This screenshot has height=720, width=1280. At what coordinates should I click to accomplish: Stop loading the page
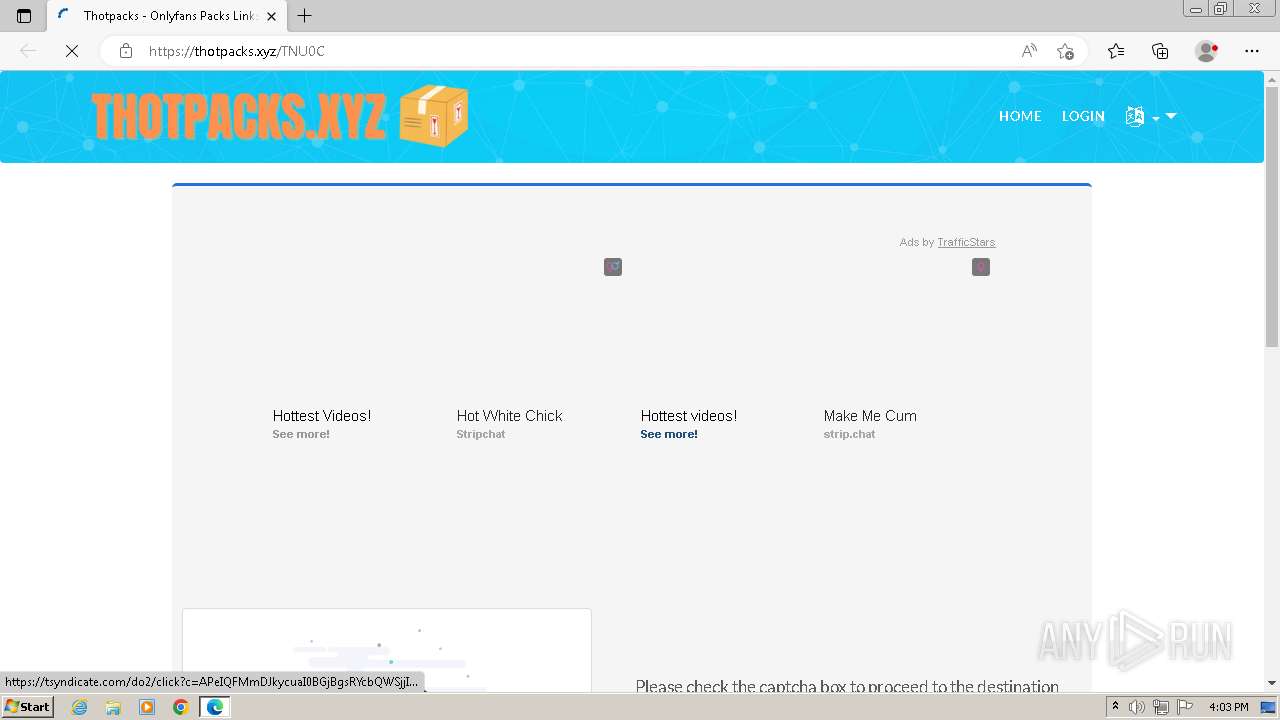click(72, 51)
